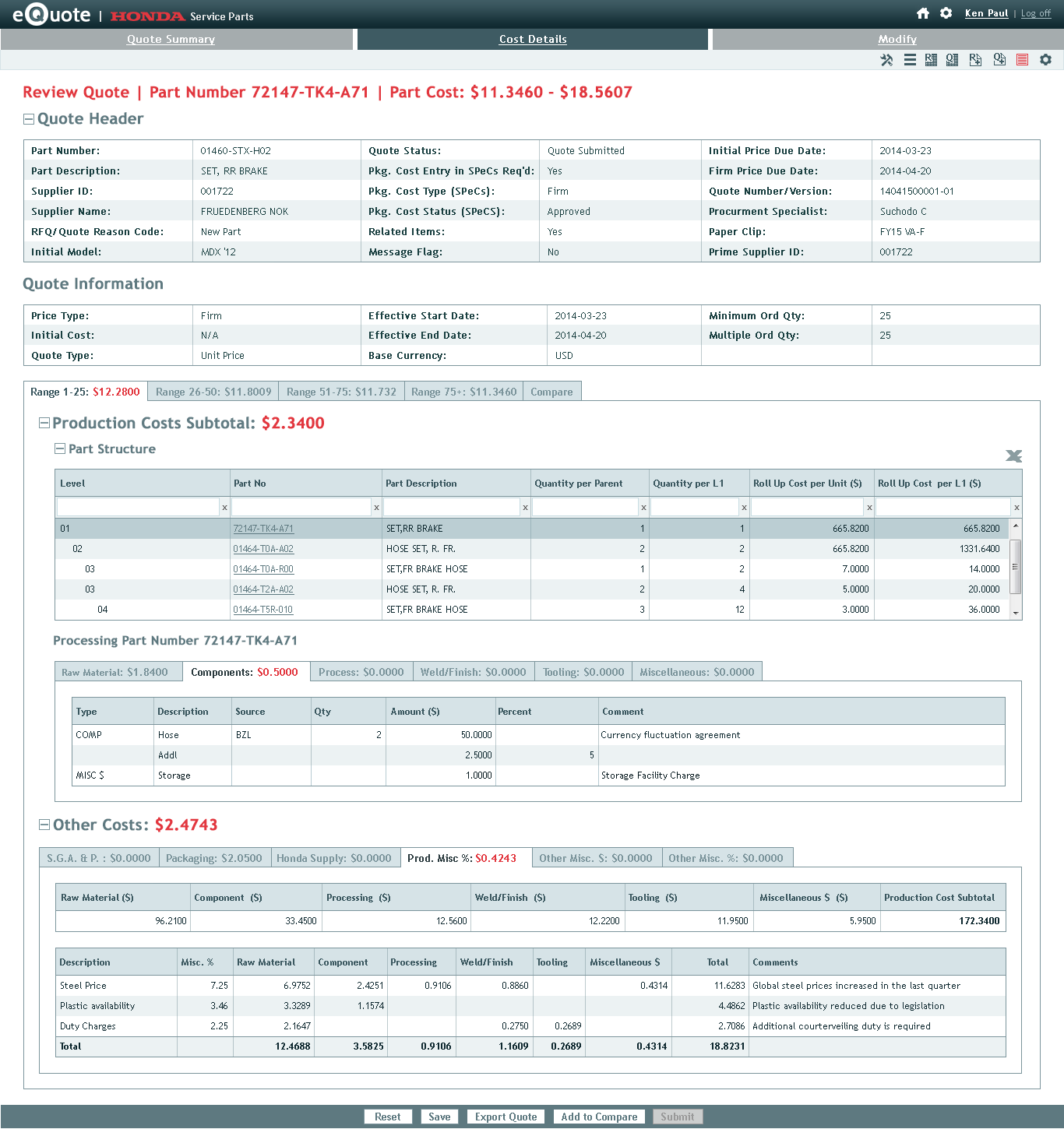This screenshot has height=1129, width=1064.
Task: Go to the home page icon
Action: pyautogui.click(x=923, y=13)
